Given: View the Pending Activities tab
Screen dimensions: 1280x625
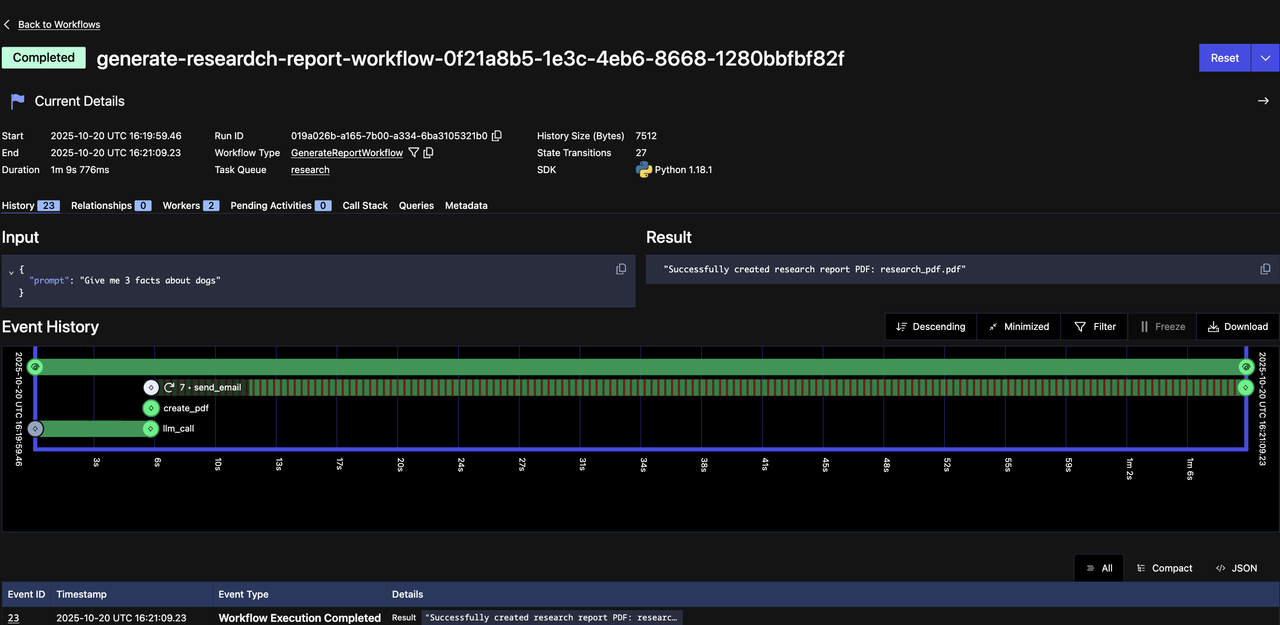Looking at the screenshot, I should point(281,205).
